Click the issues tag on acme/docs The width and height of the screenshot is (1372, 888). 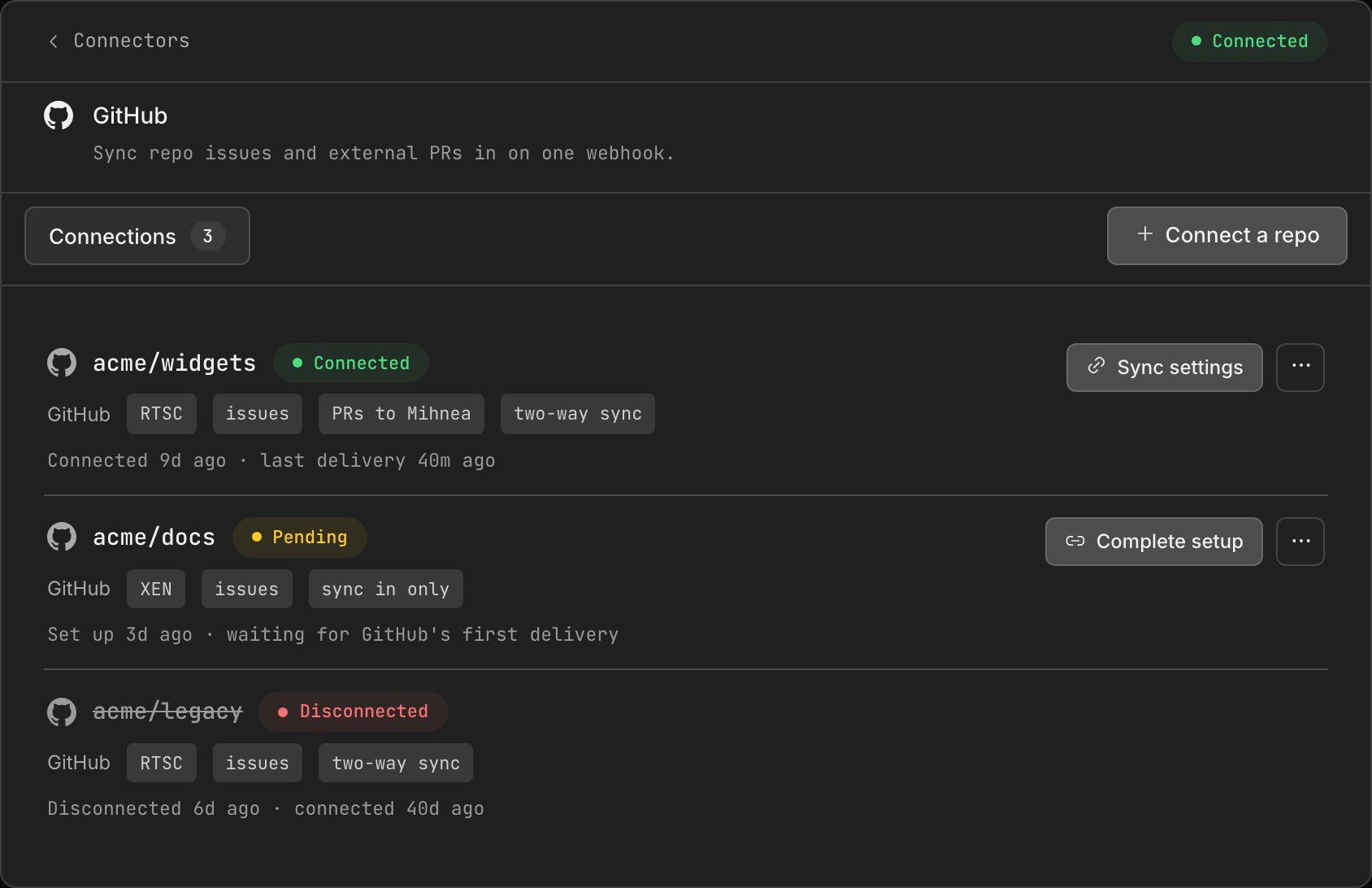(247, 589)
